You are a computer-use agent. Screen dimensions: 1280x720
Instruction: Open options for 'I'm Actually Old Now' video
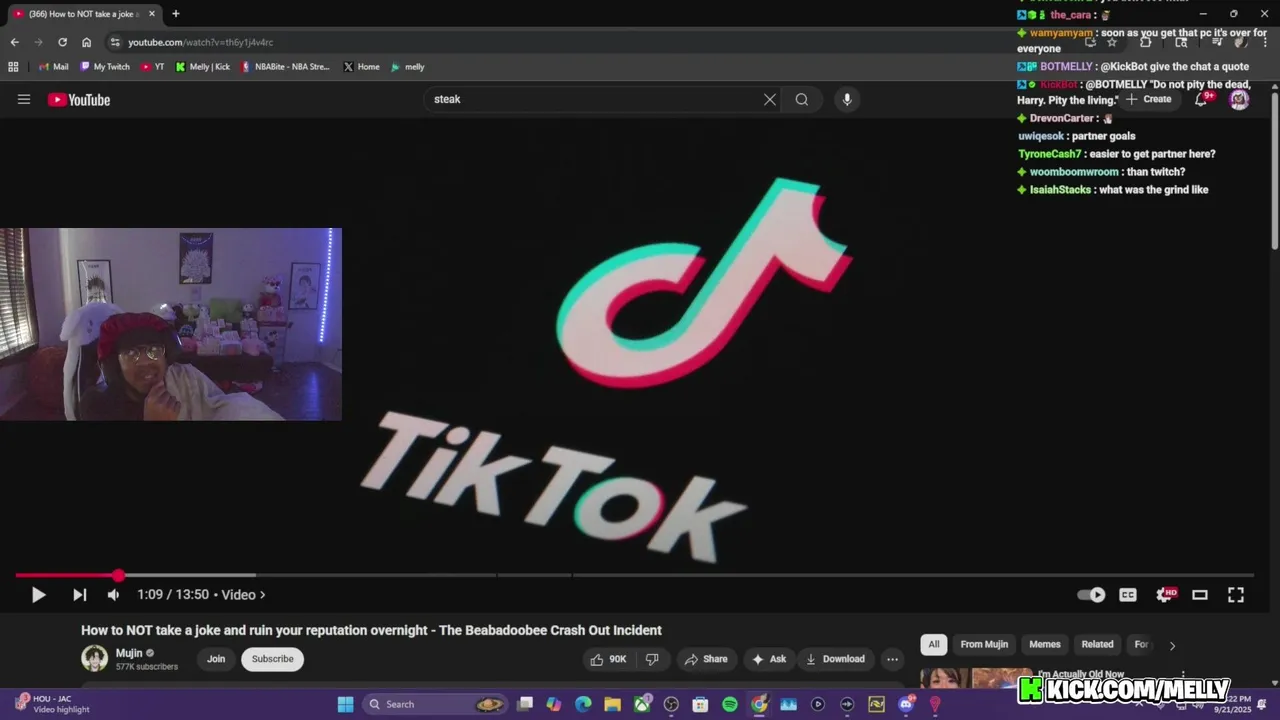1183,675
